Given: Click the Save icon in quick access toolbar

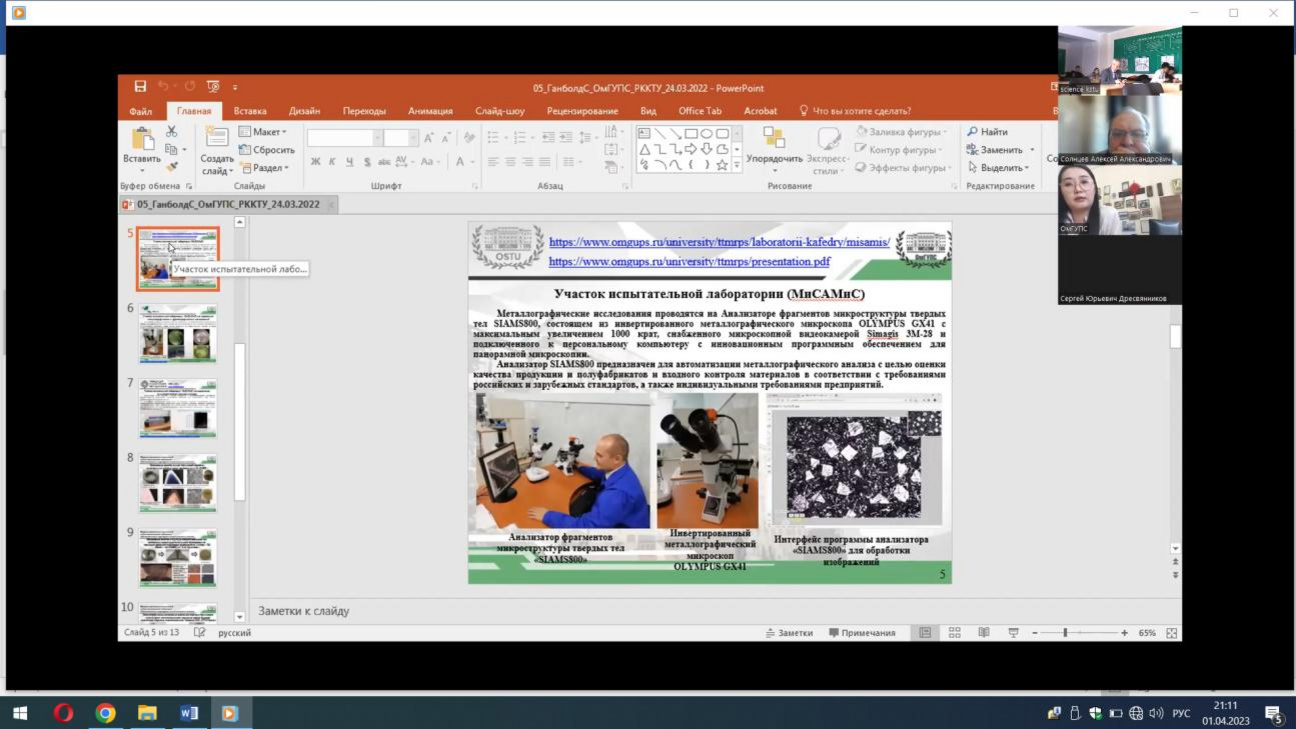Looking at the screenshot, I should click(140, 87).
